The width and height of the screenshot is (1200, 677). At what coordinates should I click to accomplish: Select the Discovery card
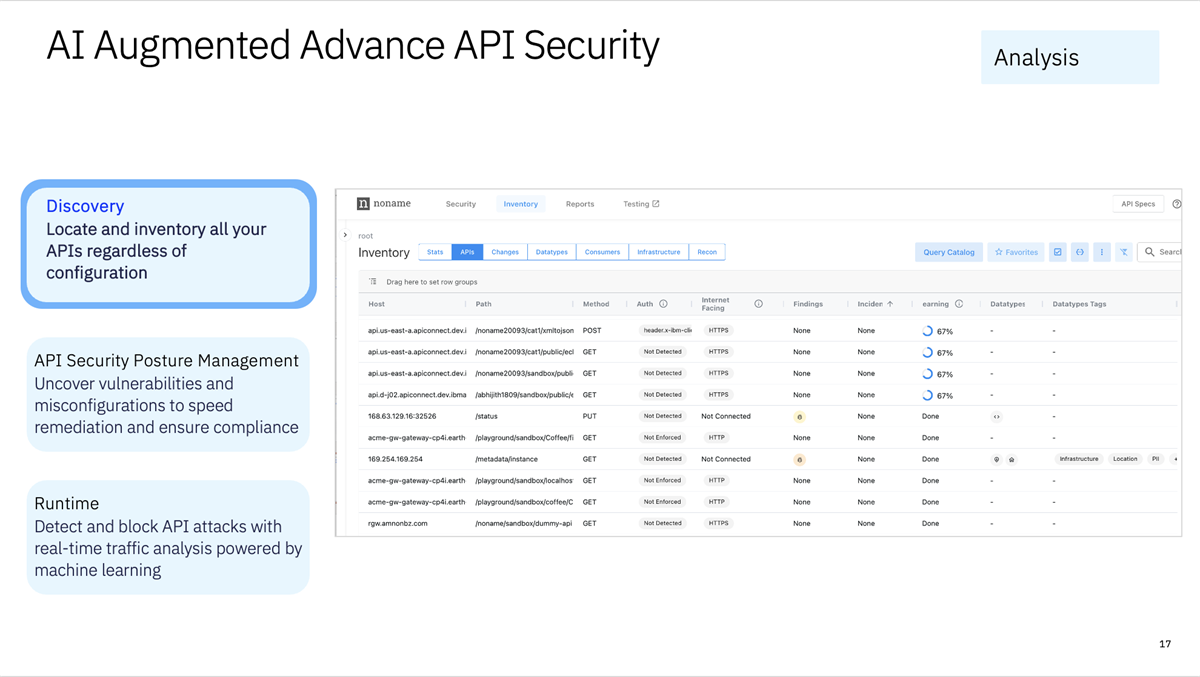click(x=169, y=244)
